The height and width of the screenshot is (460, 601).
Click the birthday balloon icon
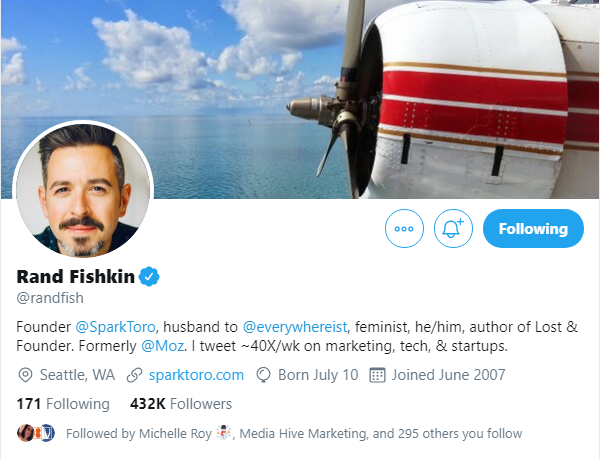pyautogui.click(x=264, y=375)
